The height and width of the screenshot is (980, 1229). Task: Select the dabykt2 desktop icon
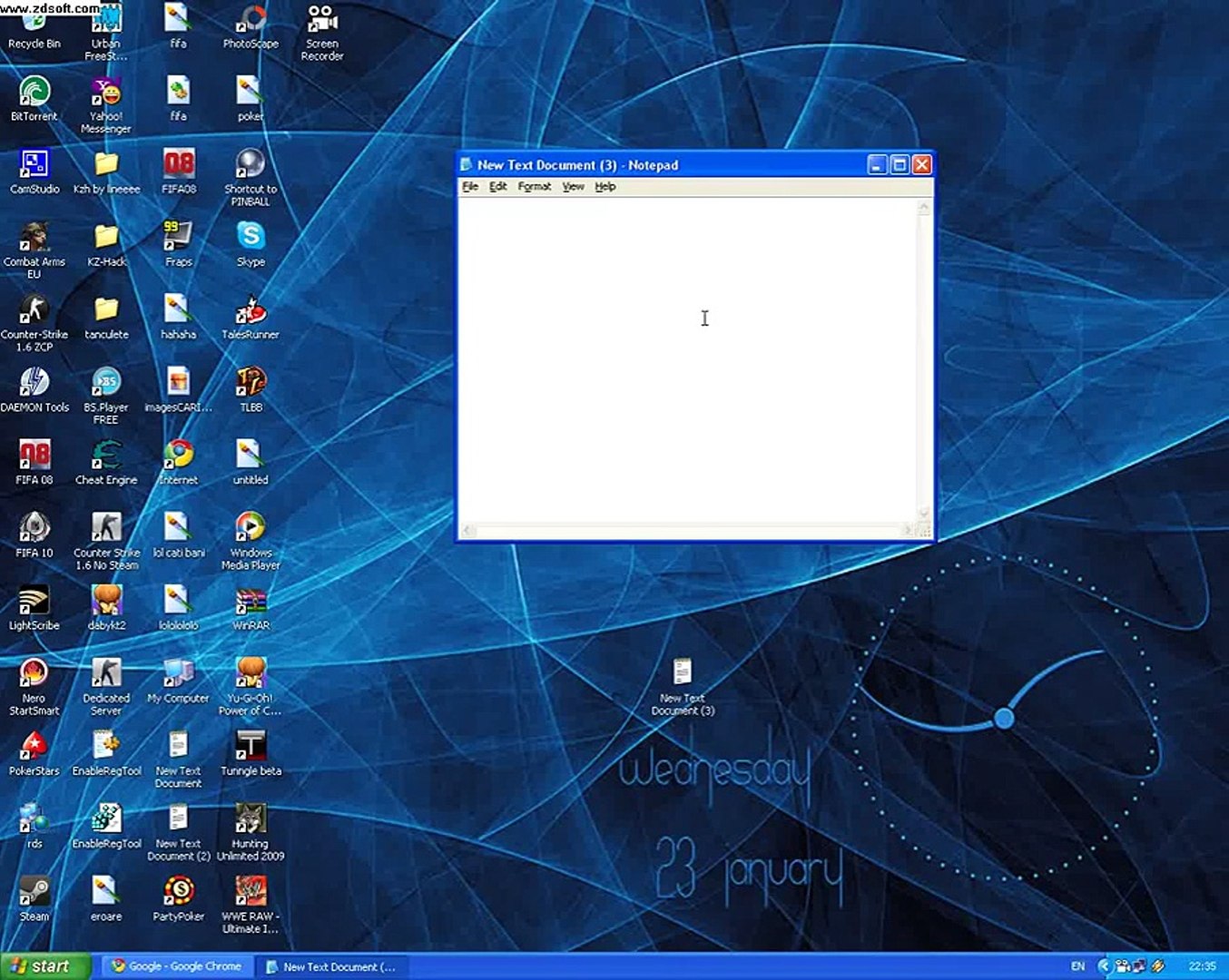click(106, 608)
